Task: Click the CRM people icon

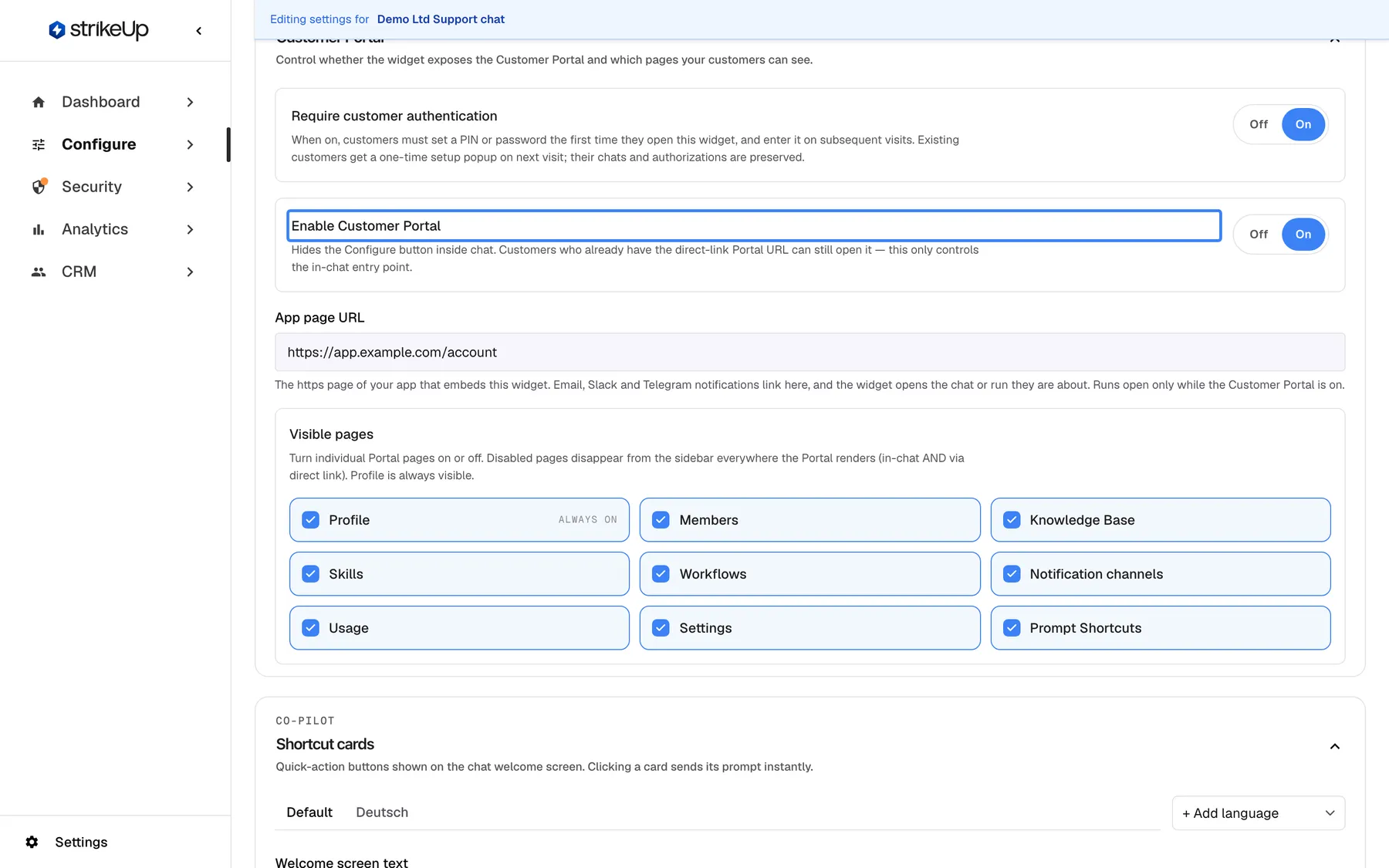Action: pyautogui.click(x=39, y=272)
